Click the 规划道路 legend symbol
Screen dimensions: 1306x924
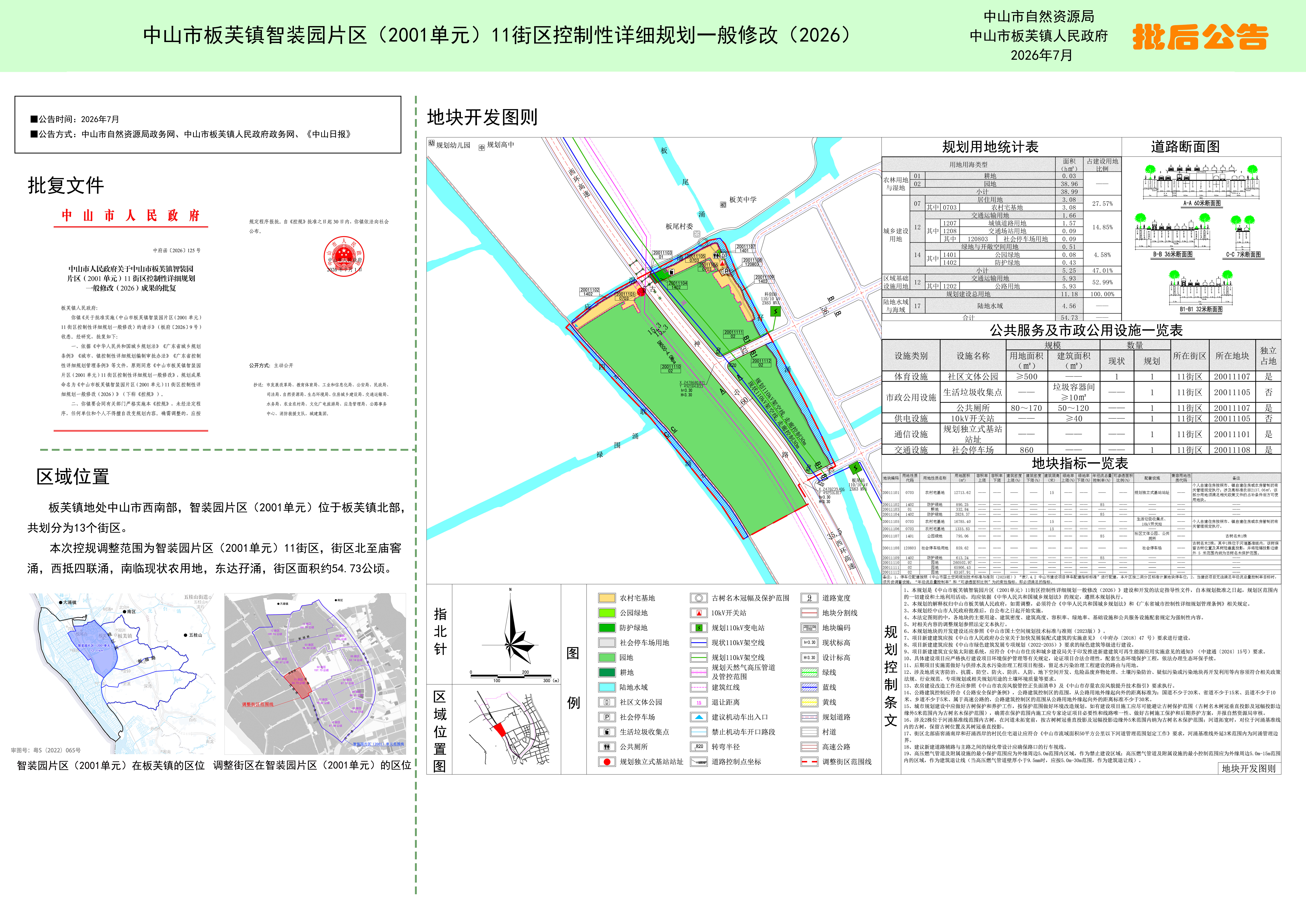coord(809,717)
